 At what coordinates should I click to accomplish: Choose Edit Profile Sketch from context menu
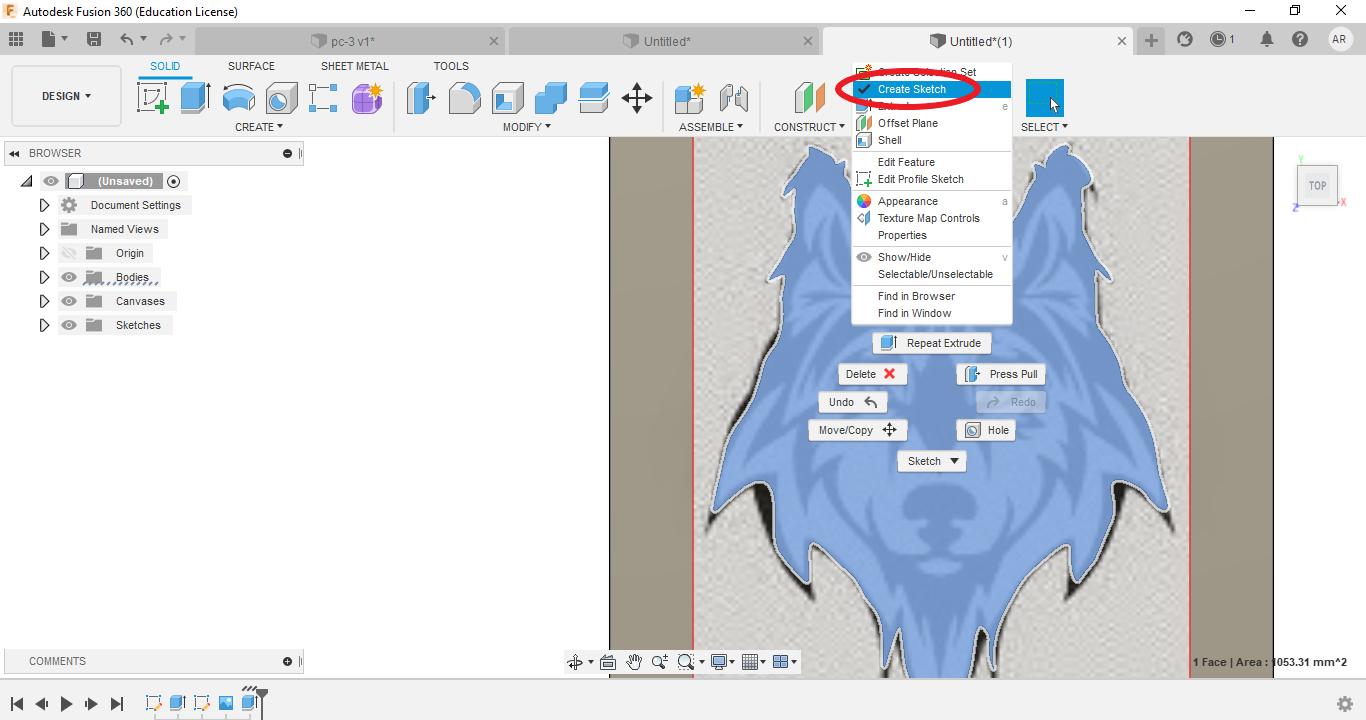(x=932, y=179)
